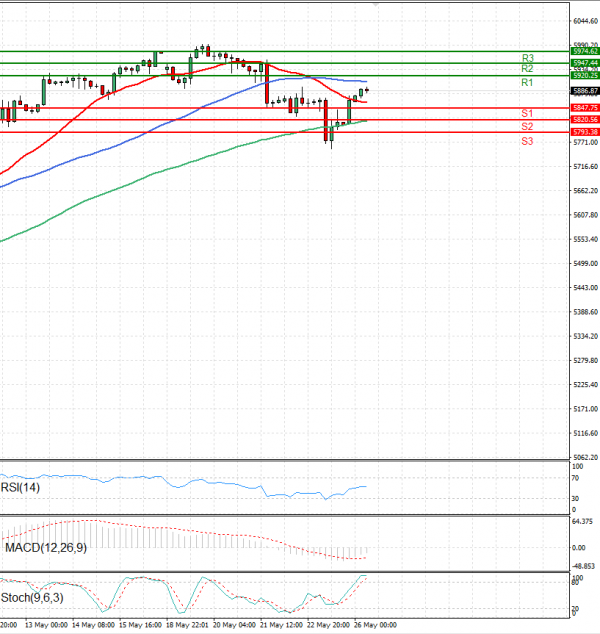Click the 5553.40 price axis value

pos(585,239)
